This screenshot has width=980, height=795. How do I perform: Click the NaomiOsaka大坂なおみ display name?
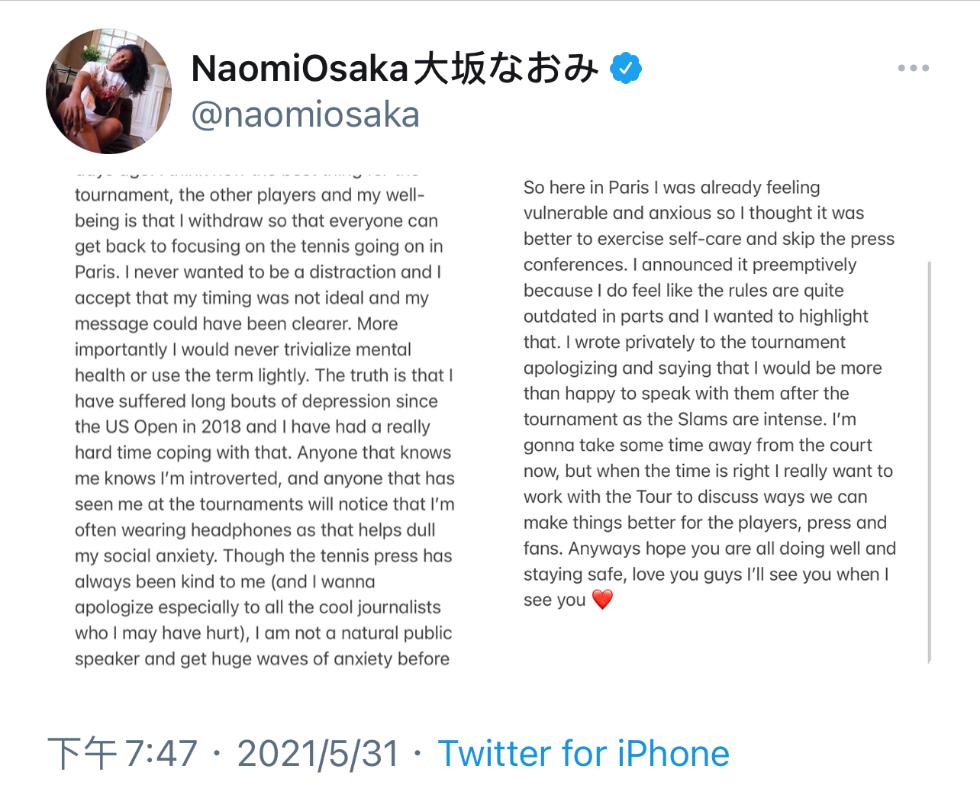395,68
